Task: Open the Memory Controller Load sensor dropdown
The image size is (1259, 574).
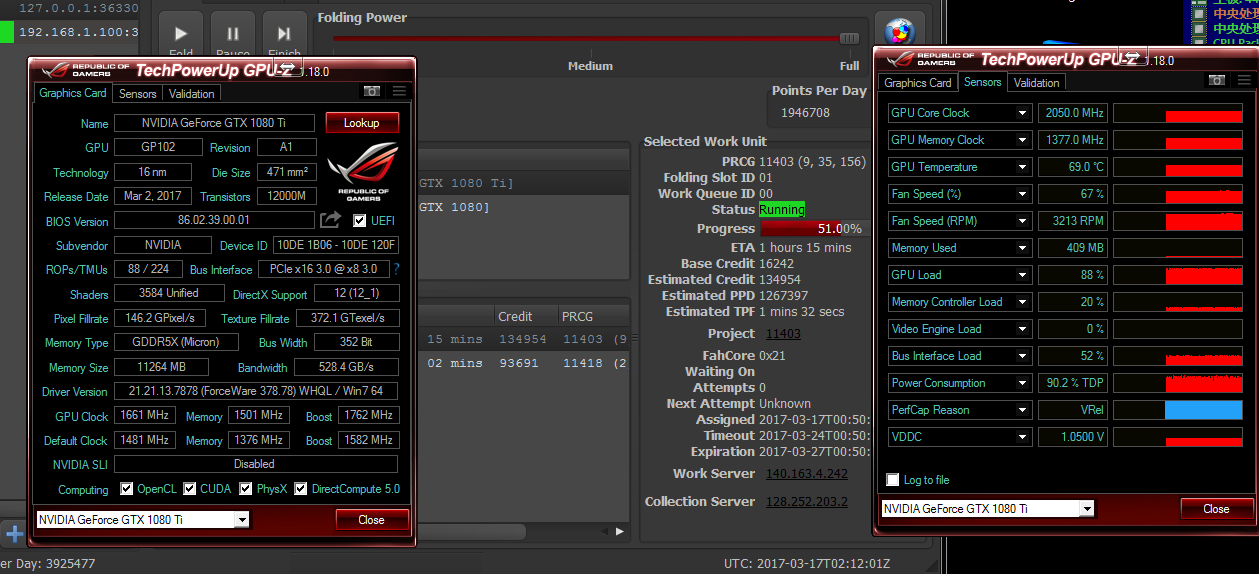Action: [x=1022, y=302]
